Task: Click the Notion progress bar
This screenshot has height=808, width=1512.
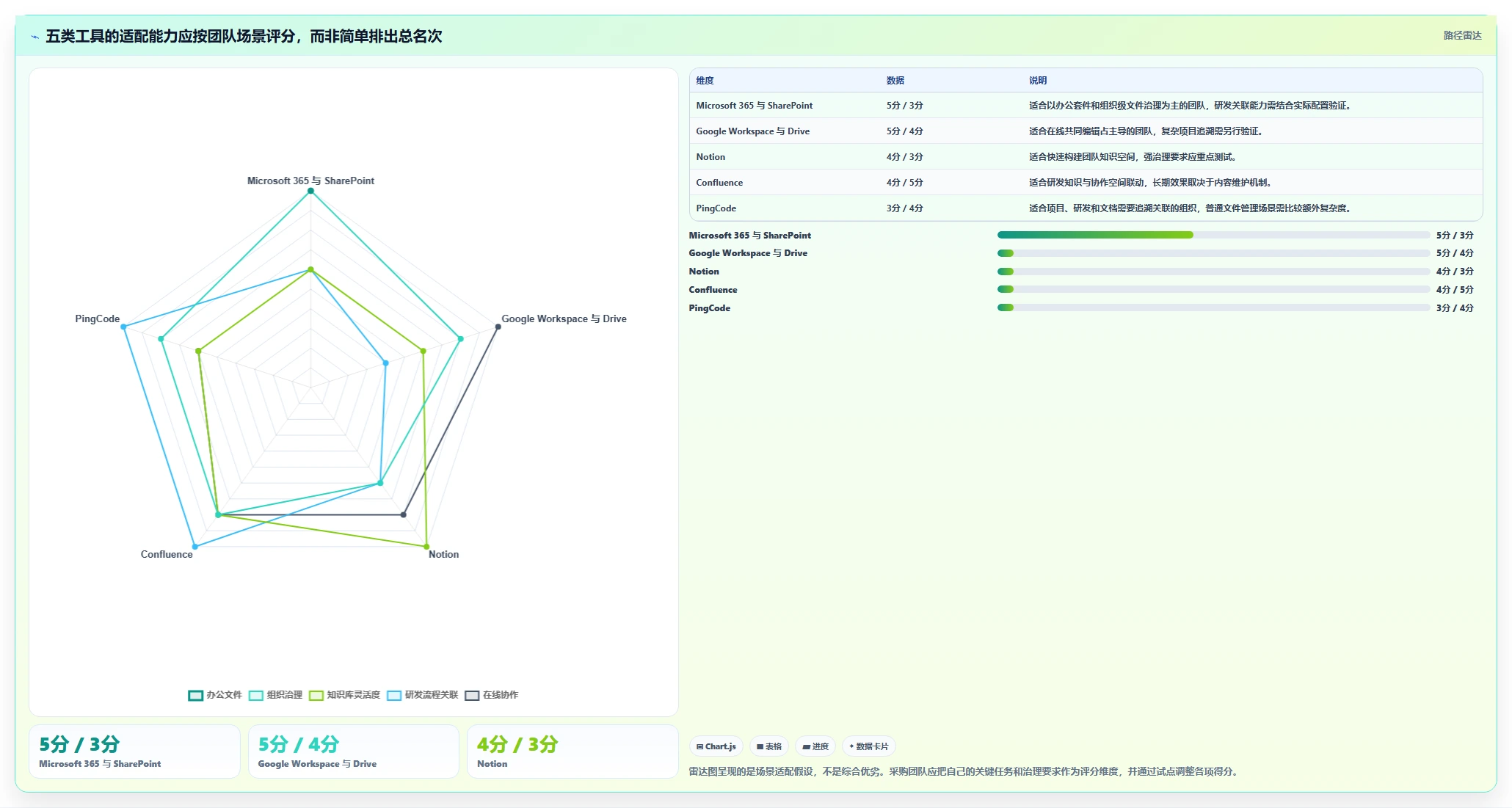Action: point(1213,272)
